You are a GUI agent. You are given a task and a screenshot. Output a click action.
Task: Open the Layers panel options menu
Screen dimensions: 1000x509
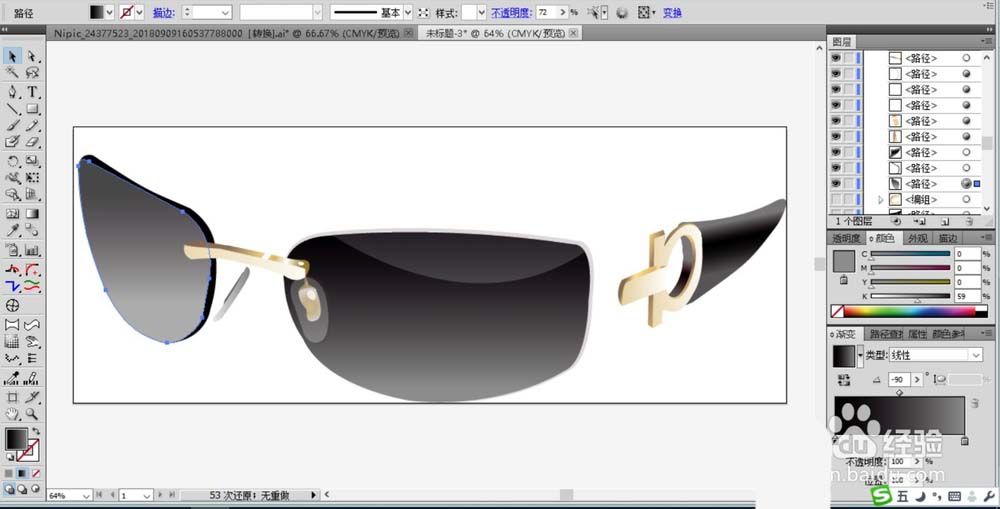coord(987,41)
